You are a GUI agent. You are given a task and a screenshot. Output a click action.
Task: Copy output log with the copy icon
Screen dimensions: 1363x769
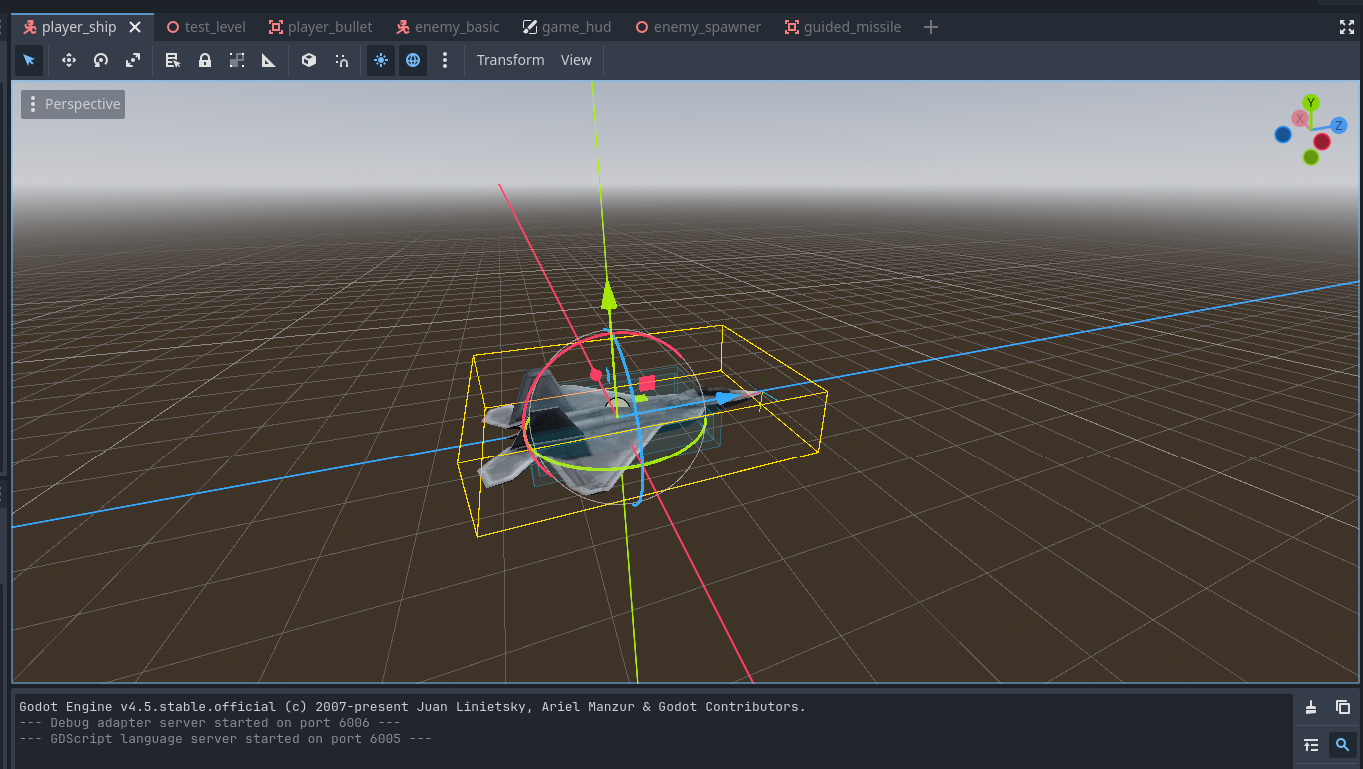[x=1343, y=707]
